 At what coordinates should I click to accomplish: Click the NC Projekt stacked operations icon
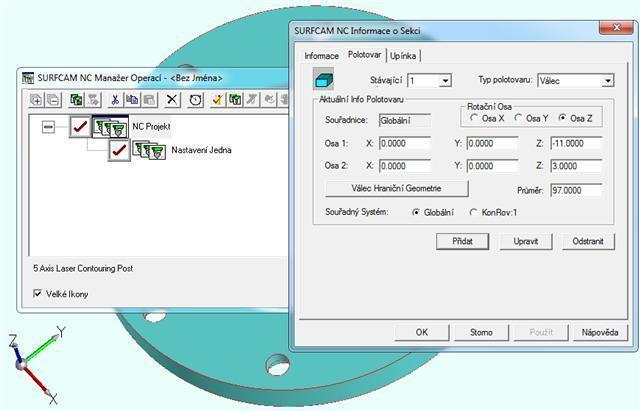(x=111, y=127)
